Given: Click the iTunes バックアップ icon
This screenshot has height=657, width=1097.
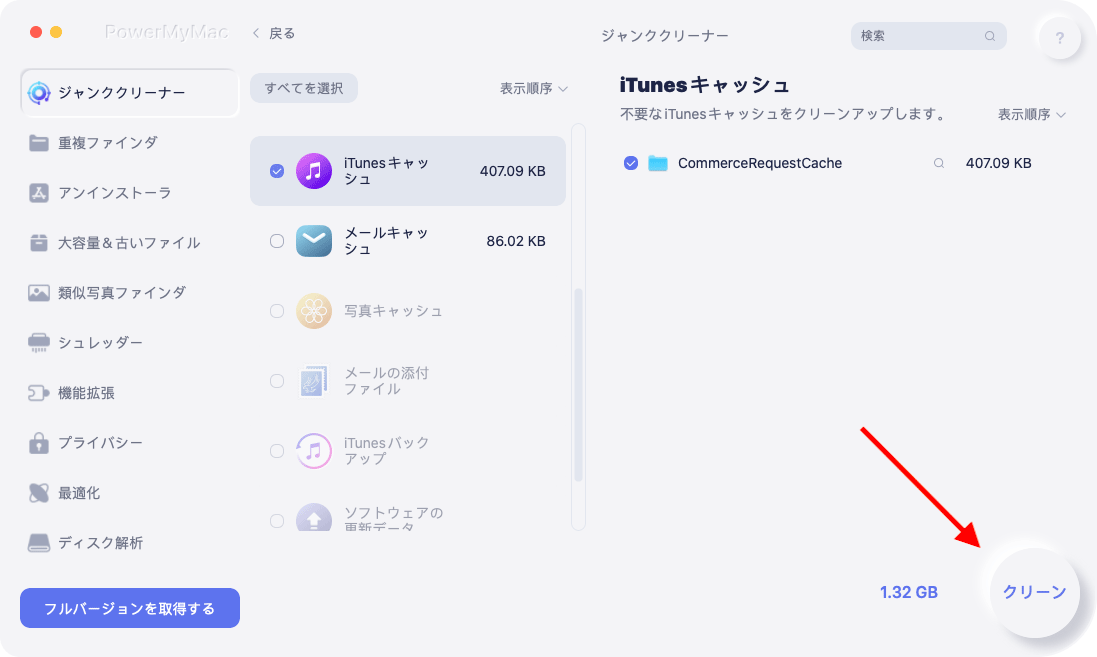Looking at the screenshot, I should (x=314, y=451).
